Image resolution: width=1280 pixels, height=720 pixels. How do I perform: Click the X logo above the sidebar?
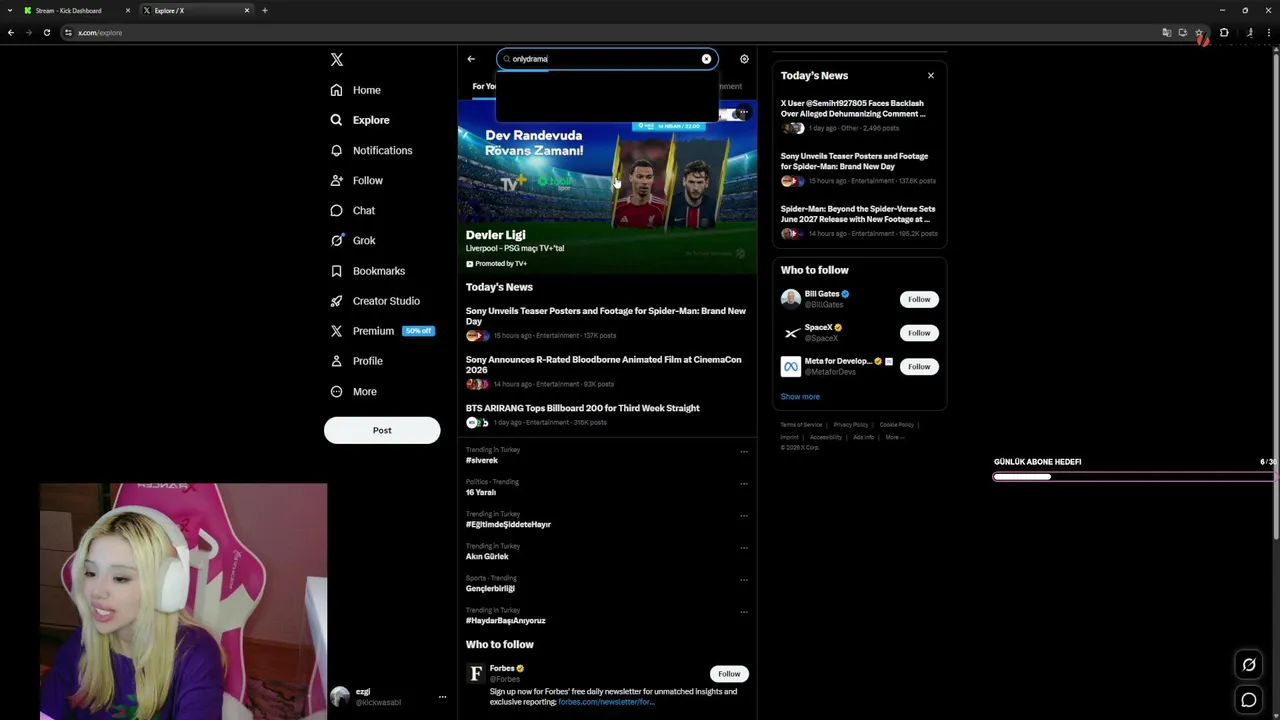tap(337, 60)
